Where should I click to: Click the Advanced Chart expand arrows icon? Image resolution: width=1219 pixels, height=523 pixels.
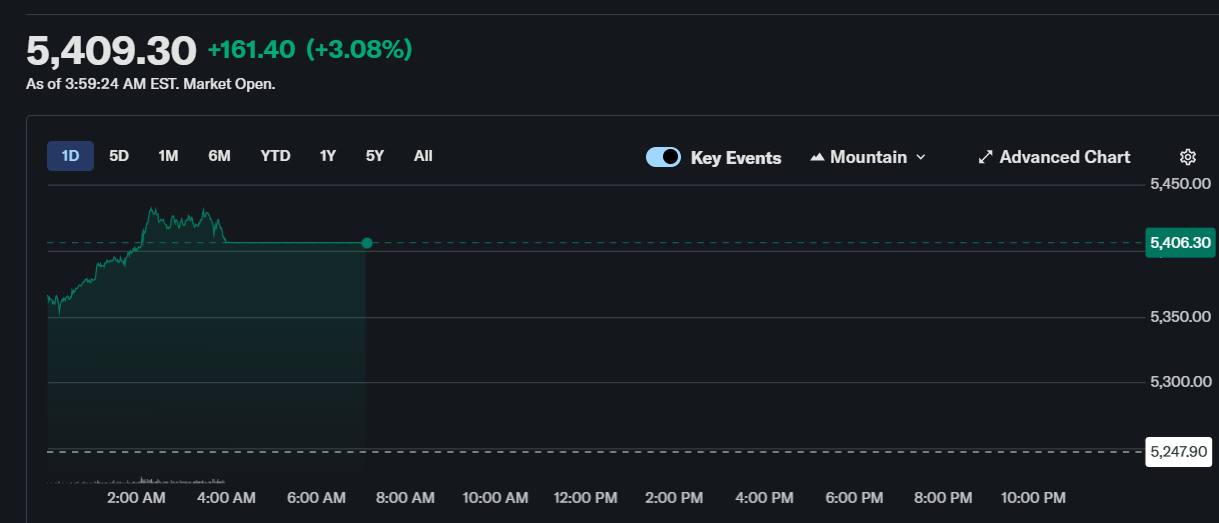pos(985,157)
